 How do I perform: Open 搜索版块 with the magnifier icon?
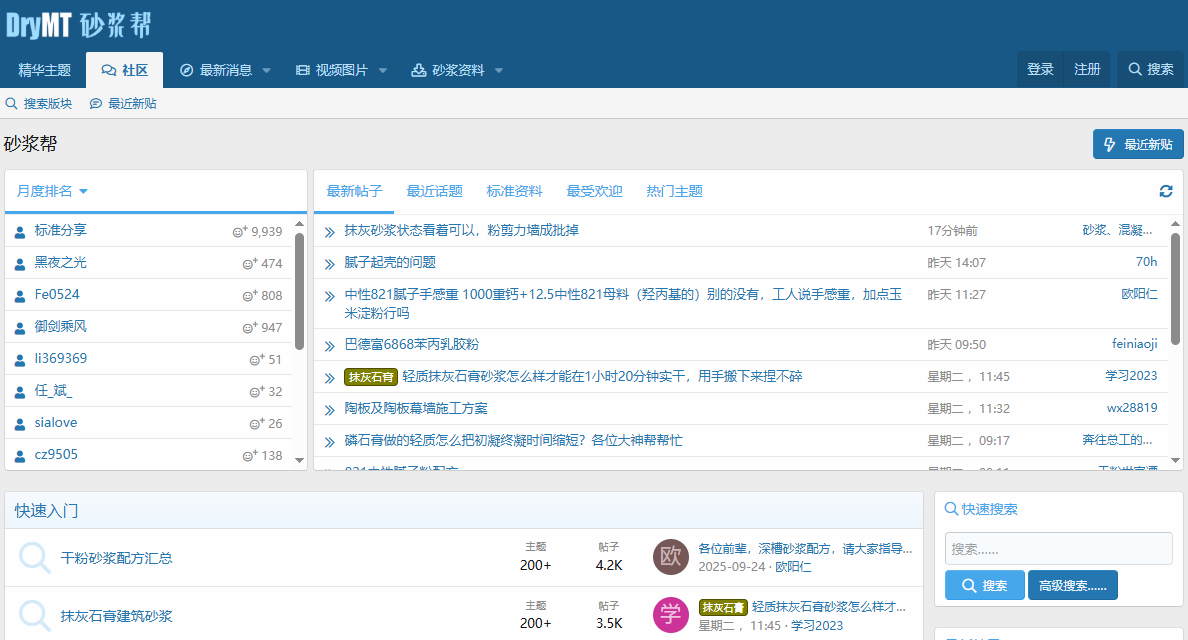click(x=10, y=102)
